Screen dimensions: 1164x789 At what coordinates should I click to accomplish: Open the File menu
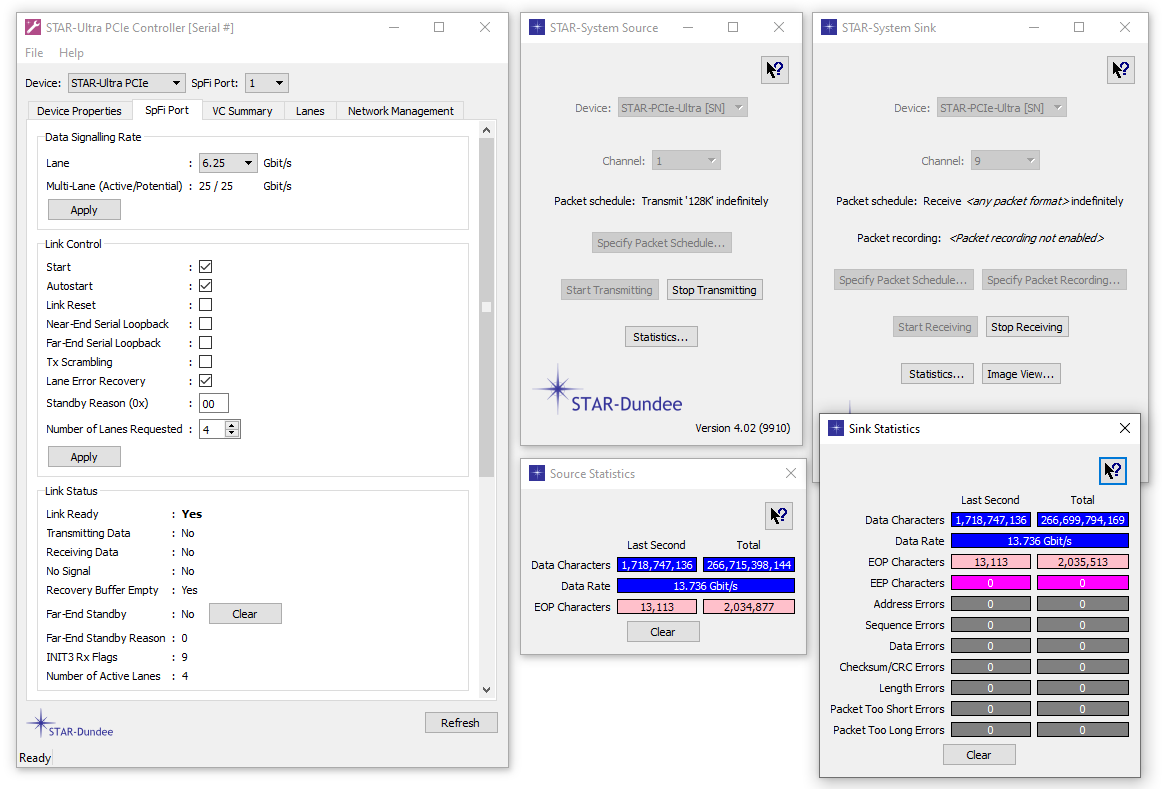(x=34, y=53)
